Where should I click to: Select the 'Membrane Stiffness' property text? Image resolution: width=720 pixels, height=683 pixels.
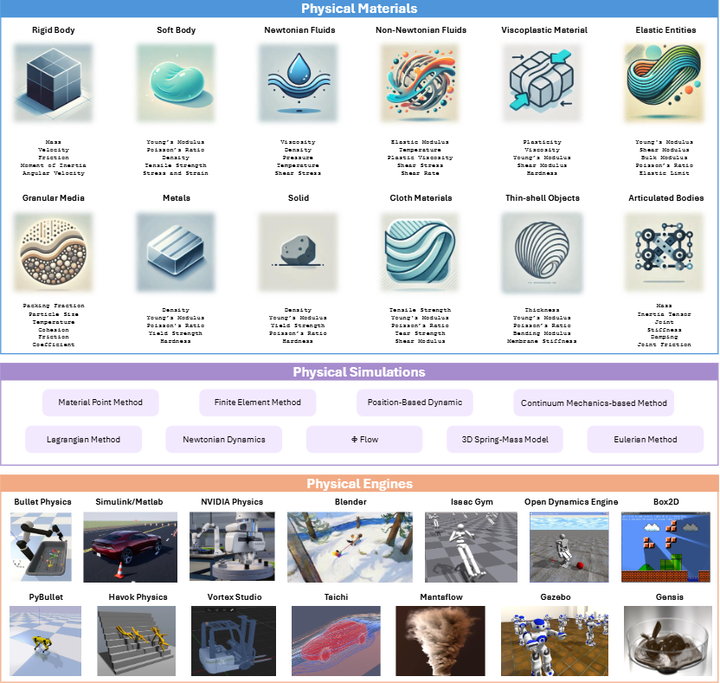point(542,341)
